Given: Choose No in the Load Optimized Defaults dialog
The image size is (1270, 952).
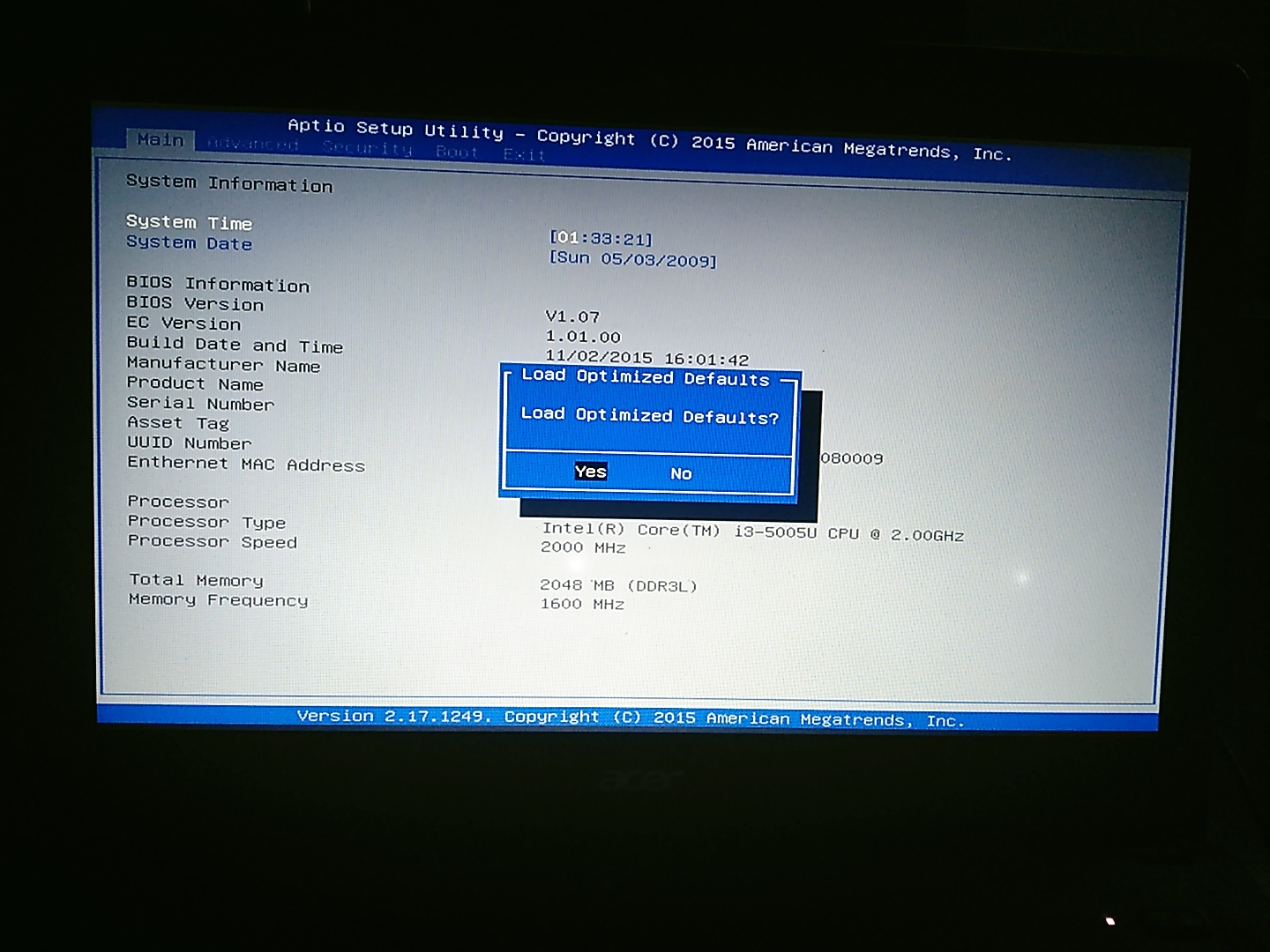Looking at the screenshot, I should point(681,474).
